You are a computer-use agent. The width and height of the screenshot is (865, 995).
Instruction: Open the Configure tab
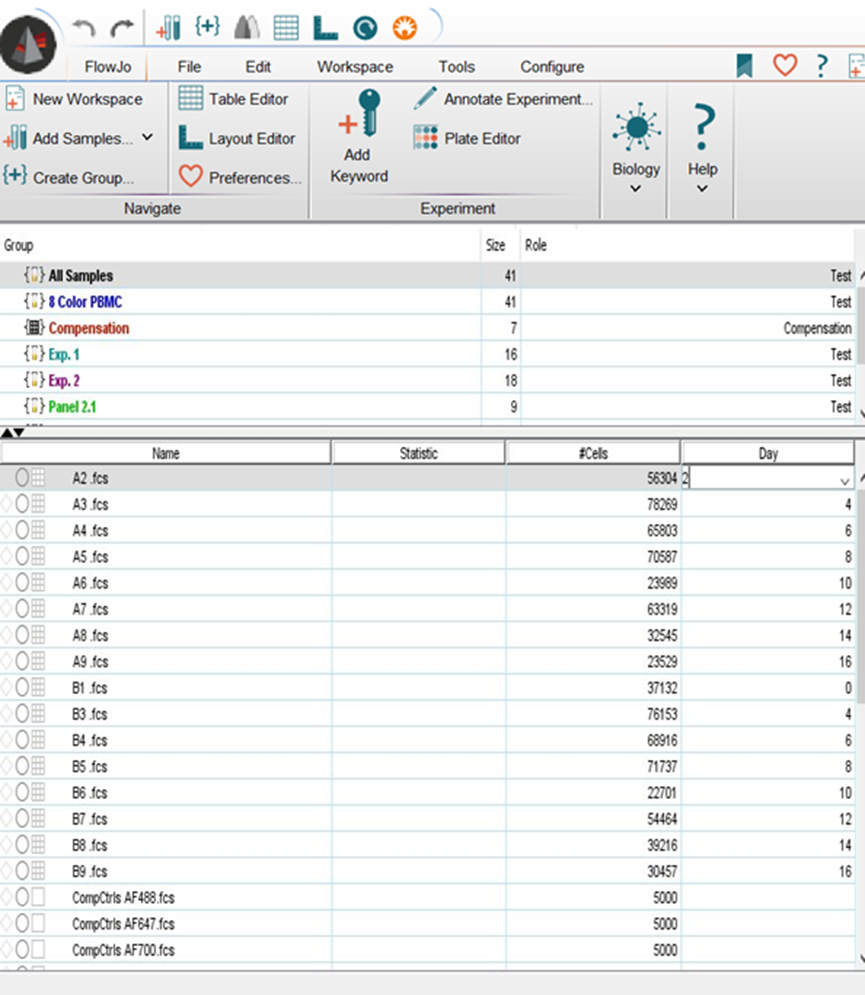pos(552,67)
